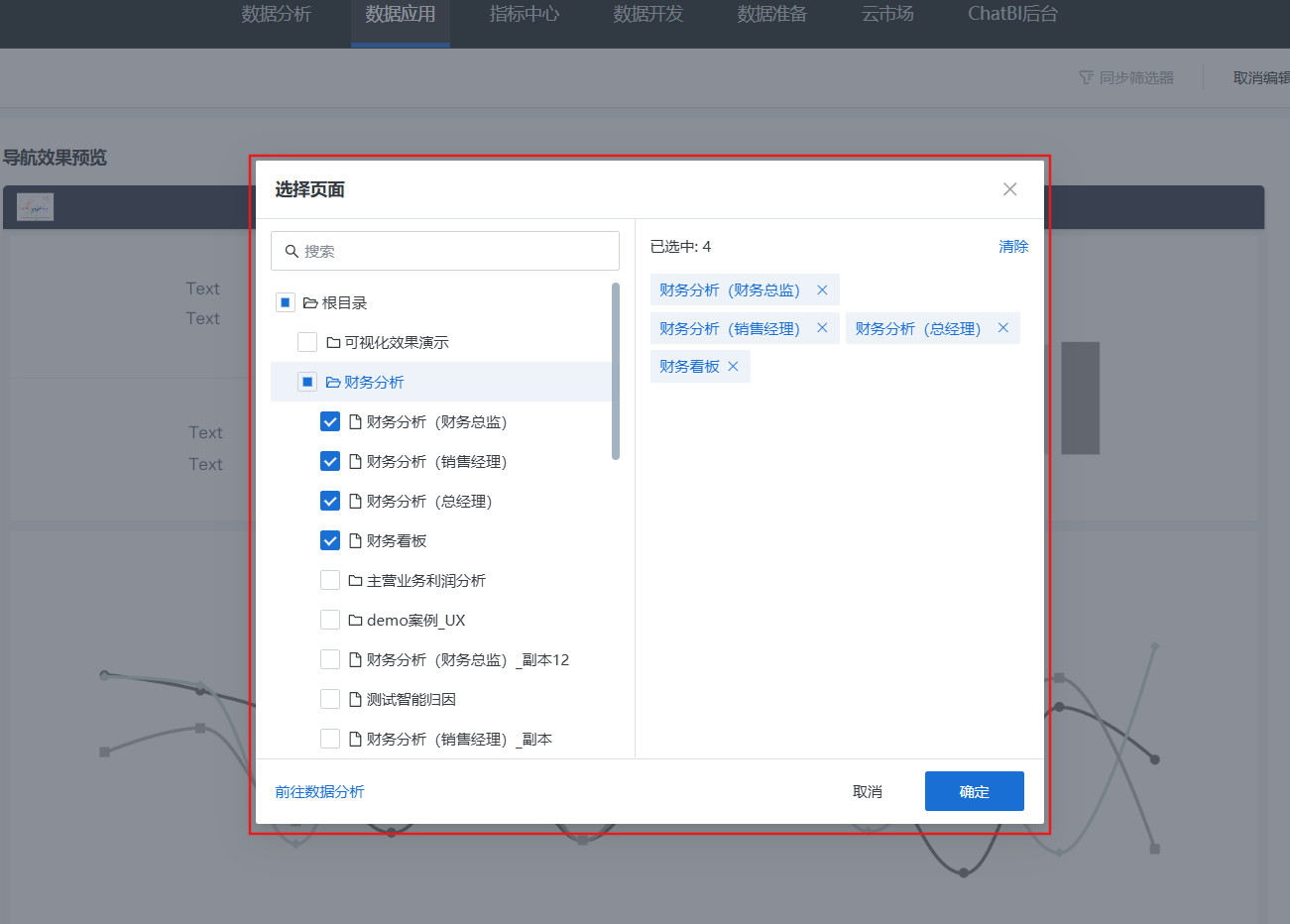Viewport: 1290px width, 924px height.
Task: Close the 选择页面 dialog with X
Action: pos(1009,189)
